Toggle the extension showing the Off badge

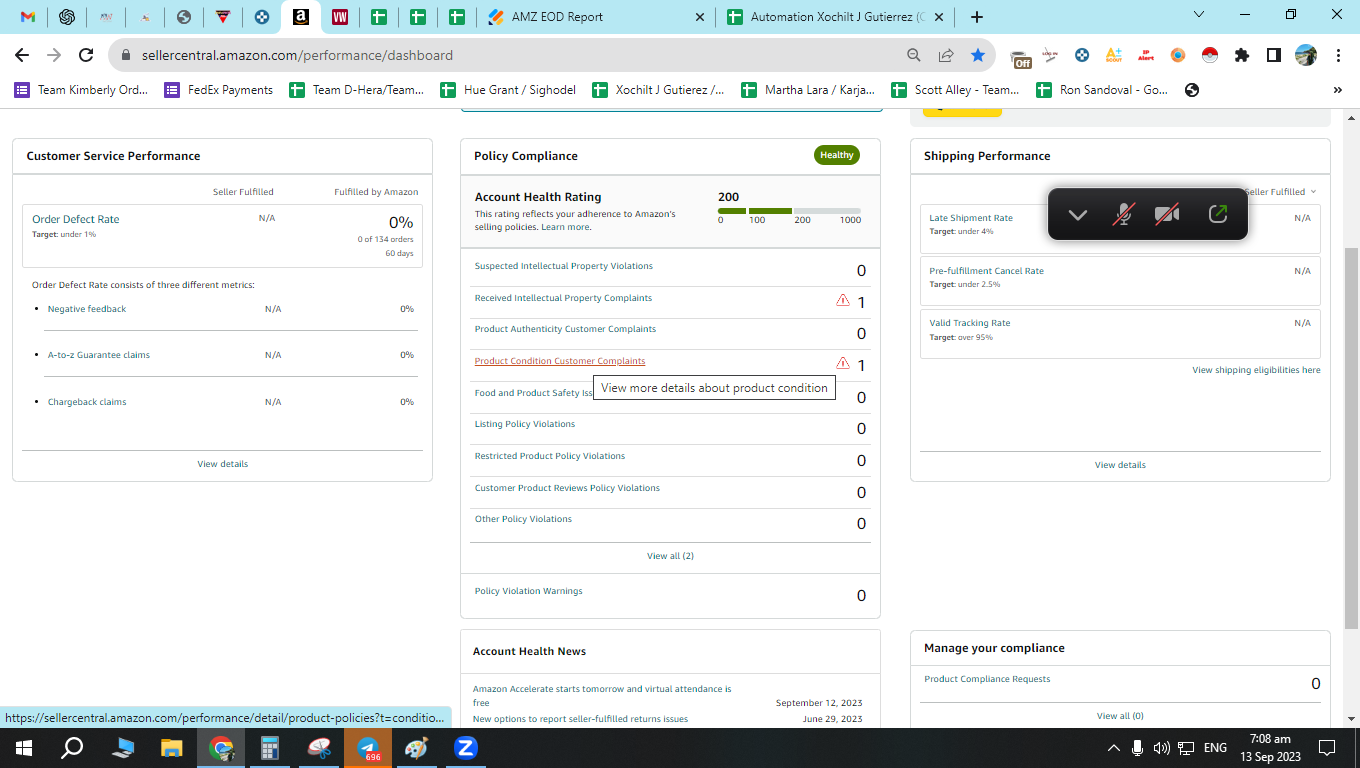coord(1020,57)
